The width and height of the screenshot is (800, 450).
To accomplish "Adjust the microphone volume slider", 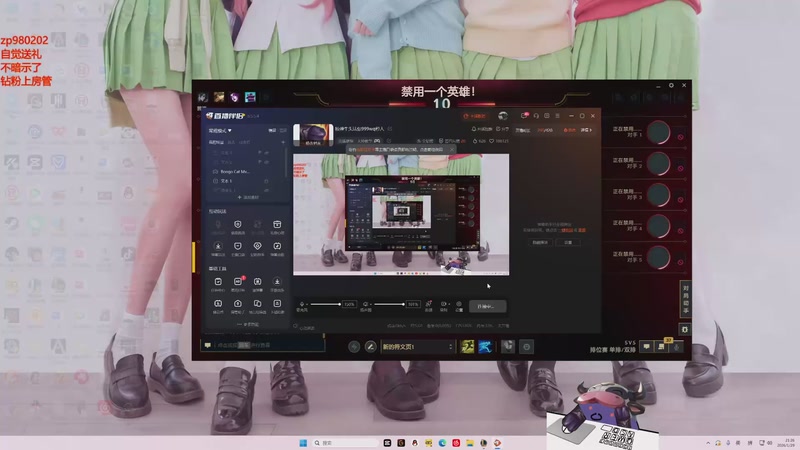I will pos(326,305).
